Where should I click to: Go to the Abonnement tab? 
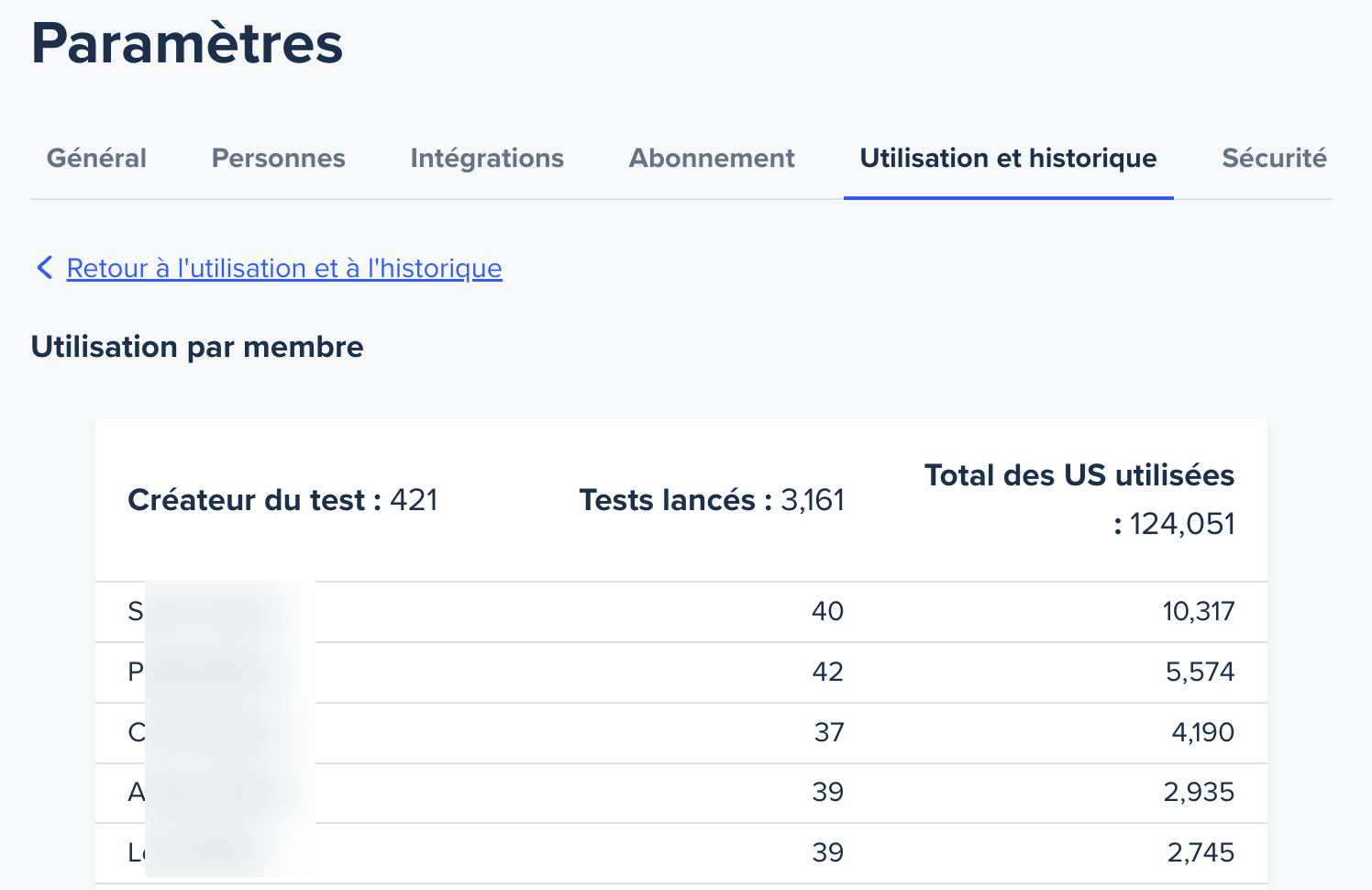(712, 158)
